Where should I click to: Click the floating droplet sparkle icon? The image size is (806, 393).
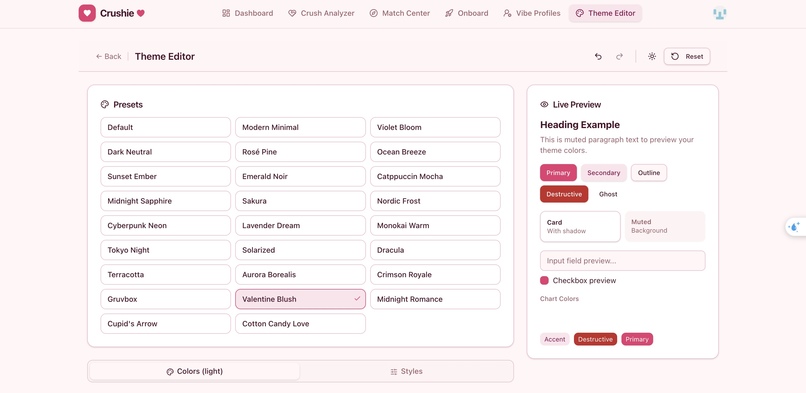click(x=795, y=227)
